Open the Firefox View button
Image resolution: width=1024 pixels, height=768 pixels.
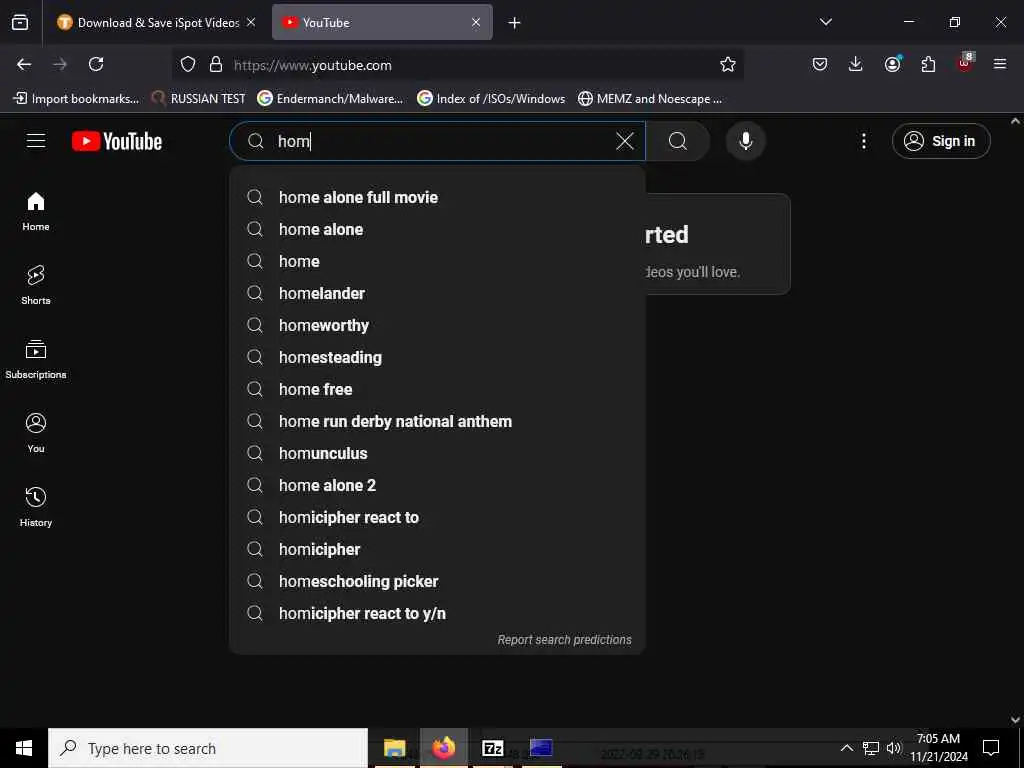coord(20,22)
